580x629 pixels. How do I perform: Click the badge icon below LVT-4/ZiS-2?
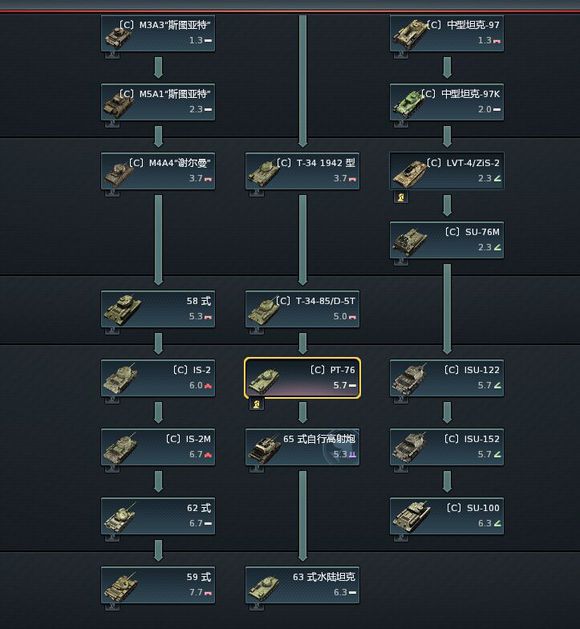pos(401,197)
